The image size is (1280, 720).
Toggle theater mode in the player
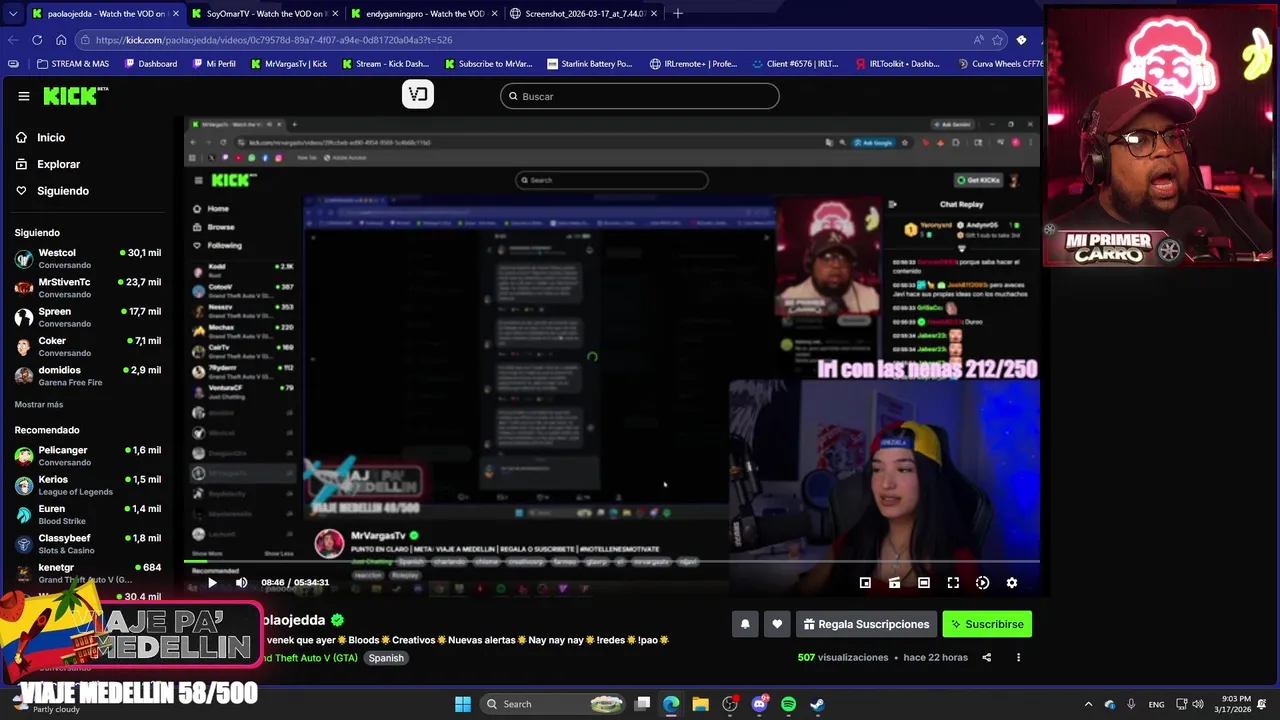[924, 582]
